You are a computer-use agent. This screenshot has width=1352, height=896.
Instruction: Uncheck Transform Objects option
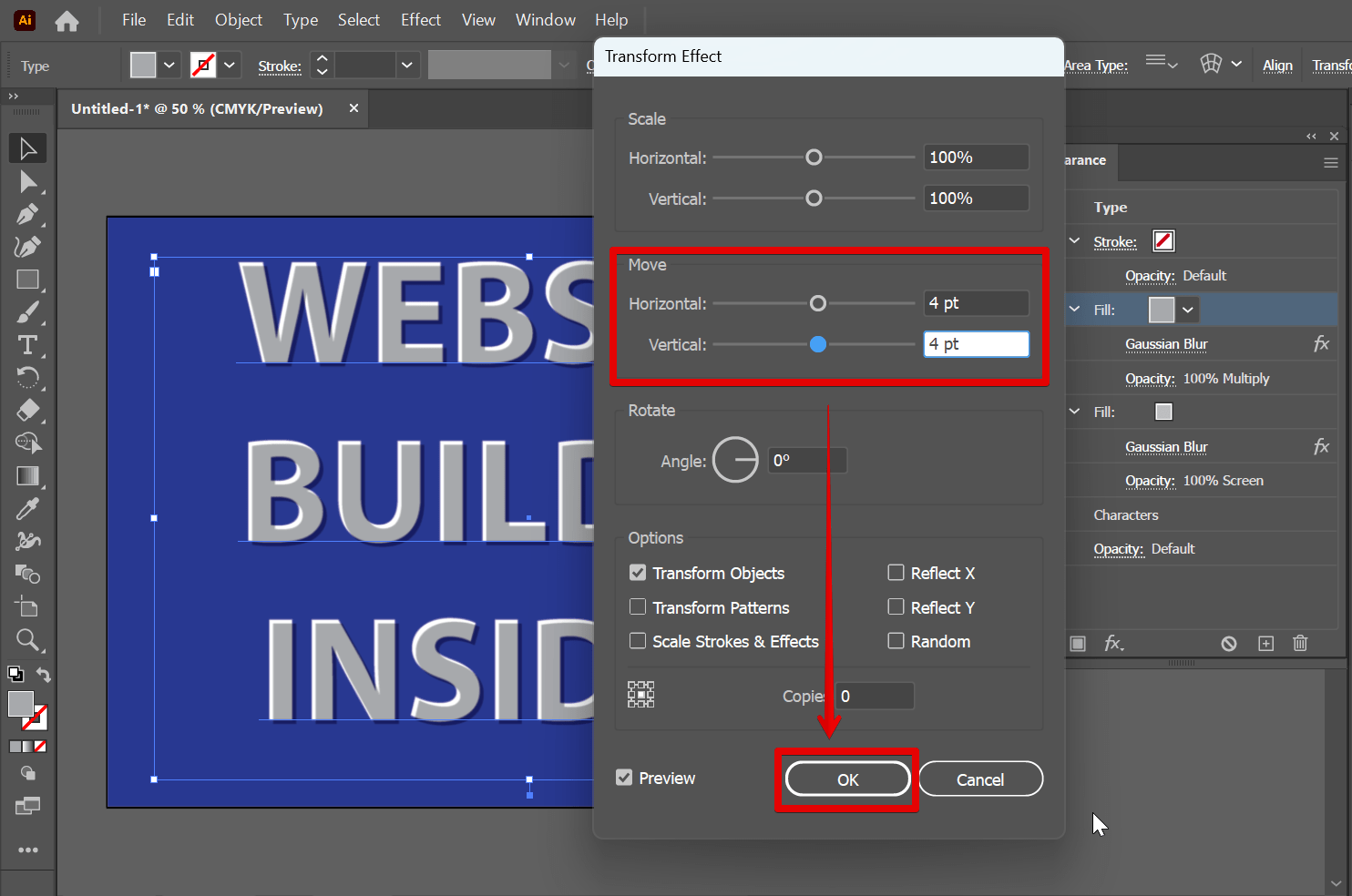(638, 573)
